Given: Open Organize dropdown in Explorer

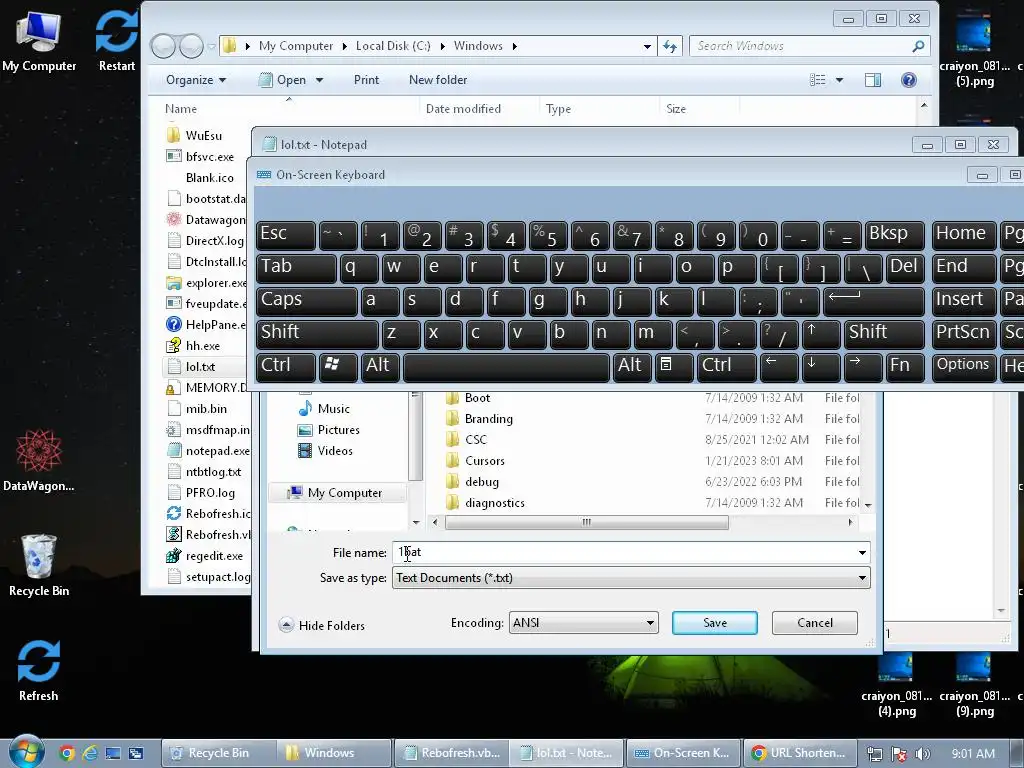Looking at the screenshot, I should tap(196, 80).
